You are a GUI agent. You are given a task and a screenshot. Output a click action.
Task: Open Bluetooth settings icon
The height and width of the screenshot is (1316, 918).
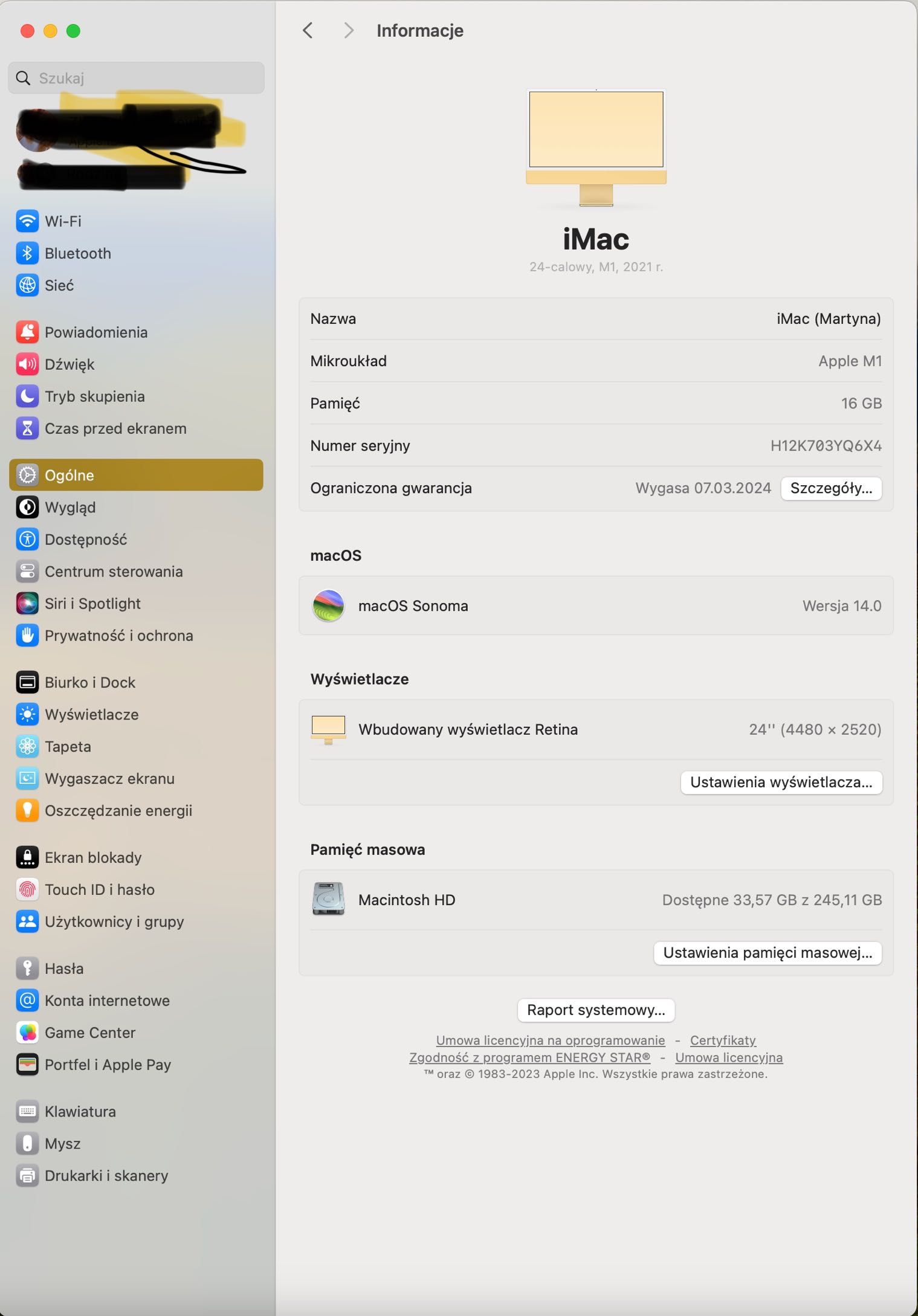[x=27, y=253]
